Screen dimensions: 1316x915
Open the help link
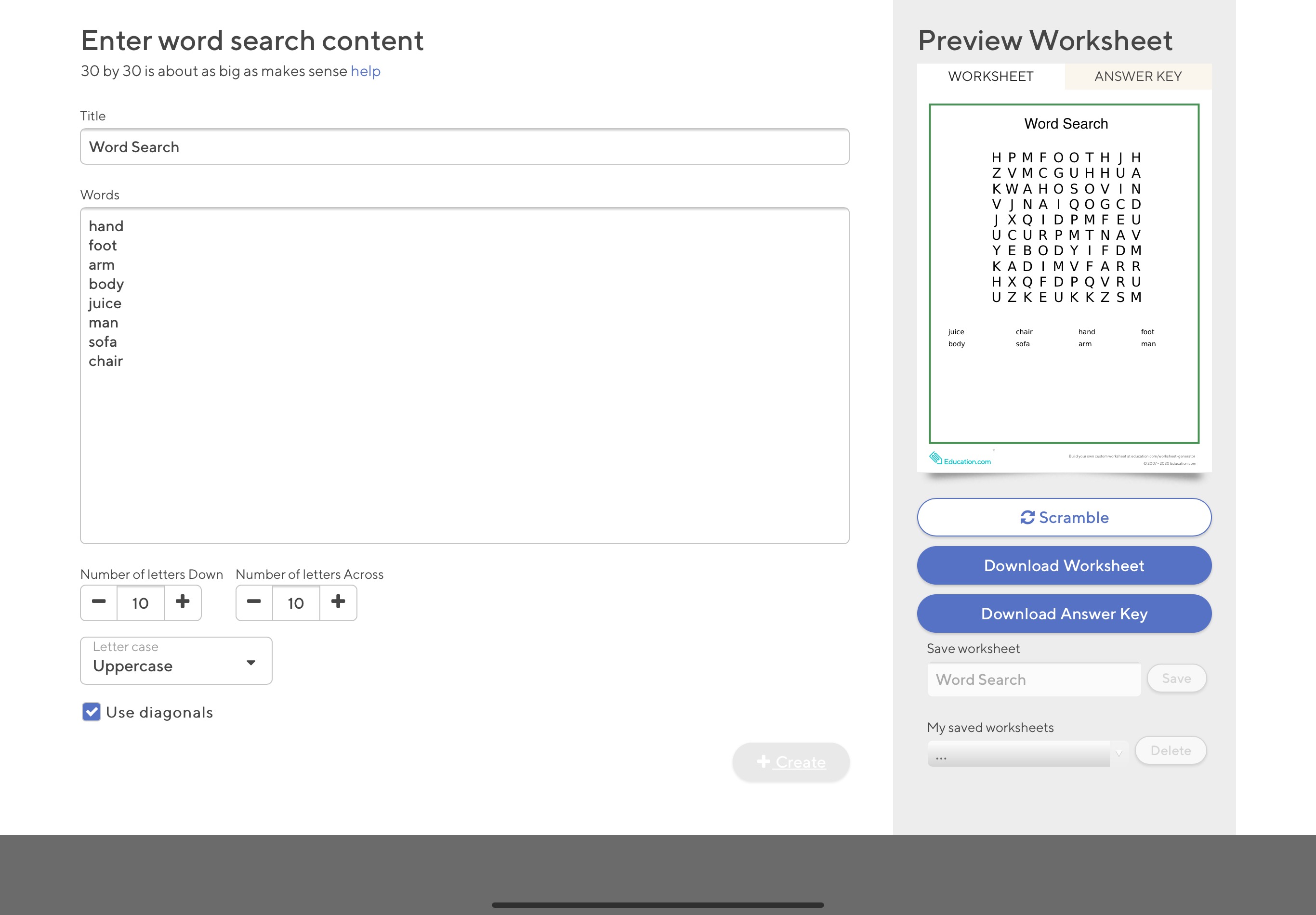point(365,71)
